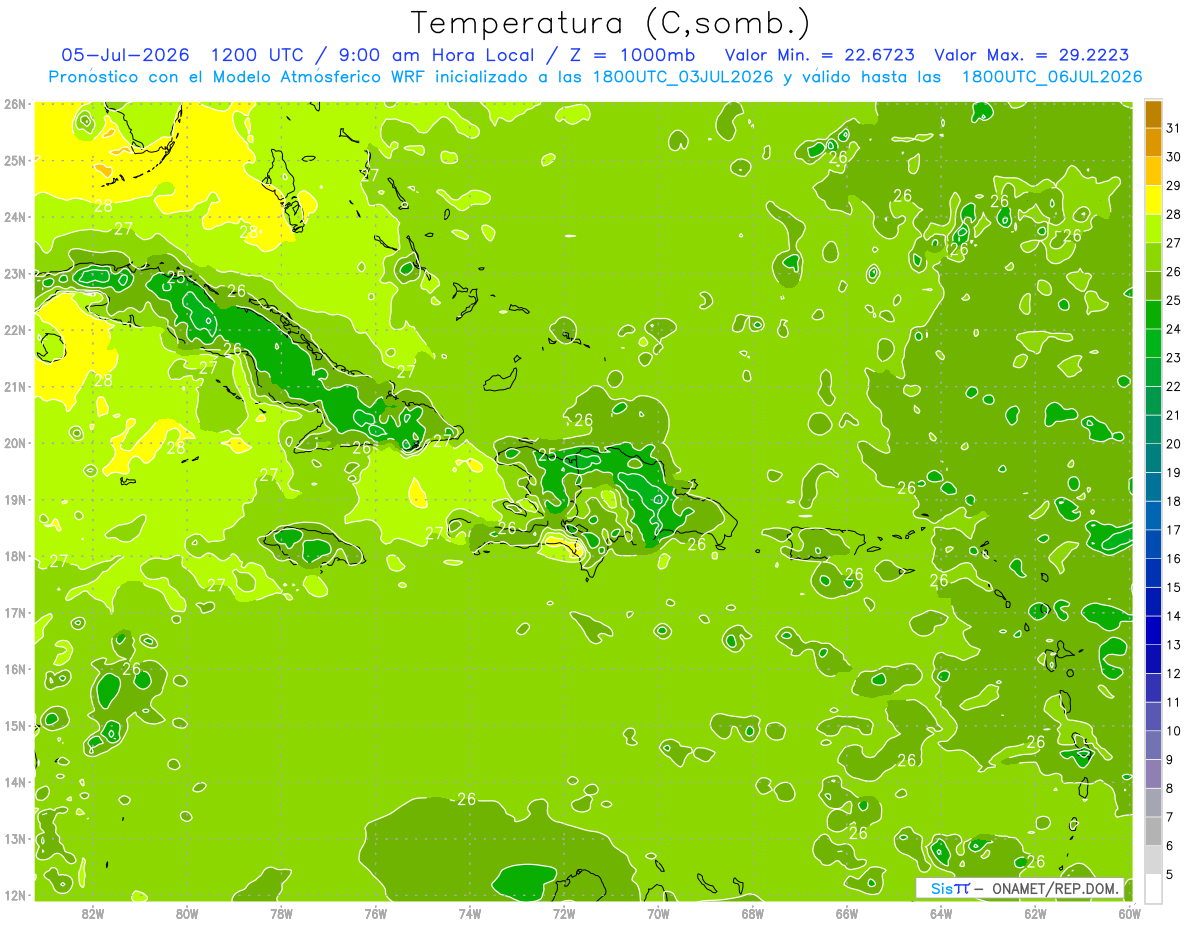Click the 66W longitude axis label
This screenshot has width=1200, height=927.
click(846, 913)
